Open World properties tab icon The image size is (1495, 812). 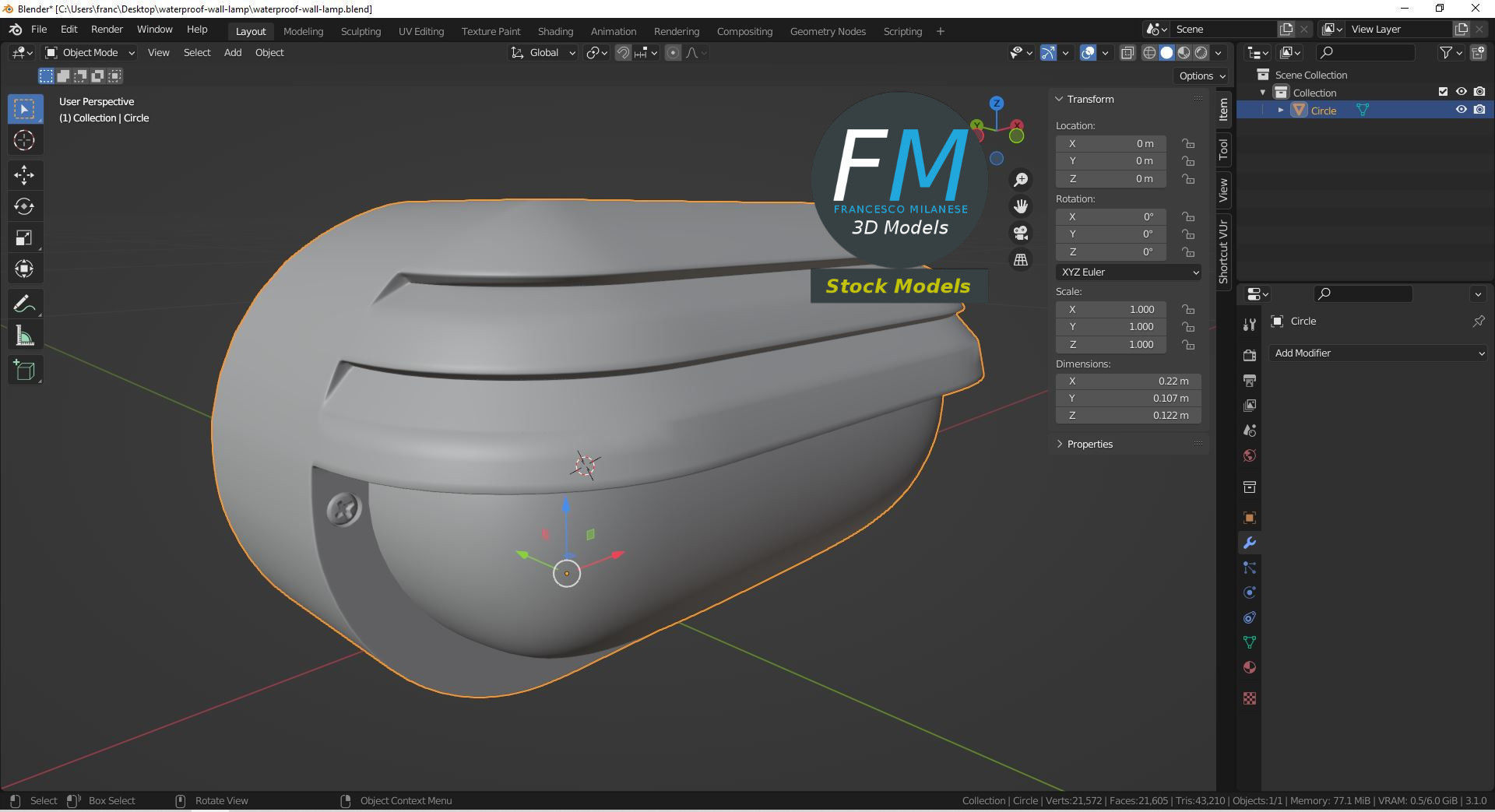pos(1250,455)
